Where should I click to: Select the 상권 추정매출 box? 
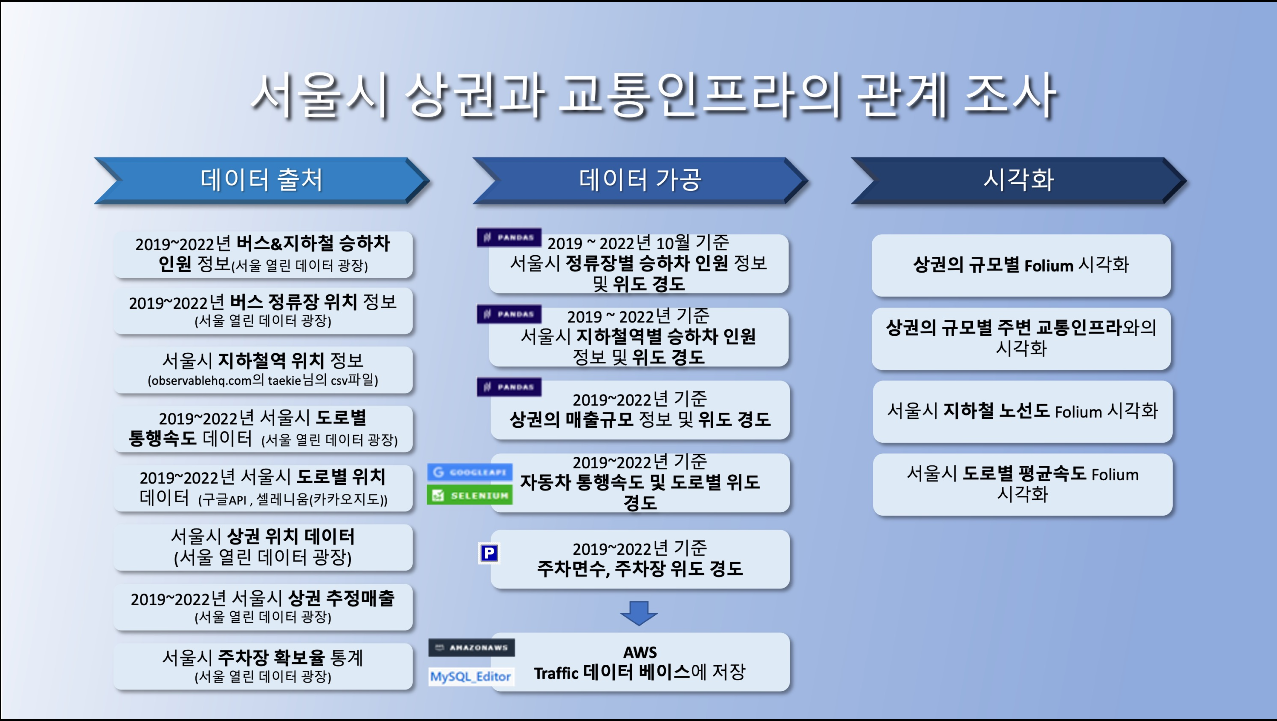coord(263,607)
